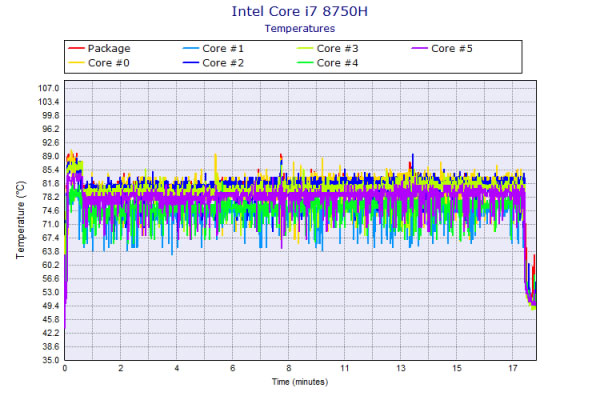The width and height of the screenshot is (600, 400).
Task: Click the 107.0 y-axis value
Action: point(49,88)
